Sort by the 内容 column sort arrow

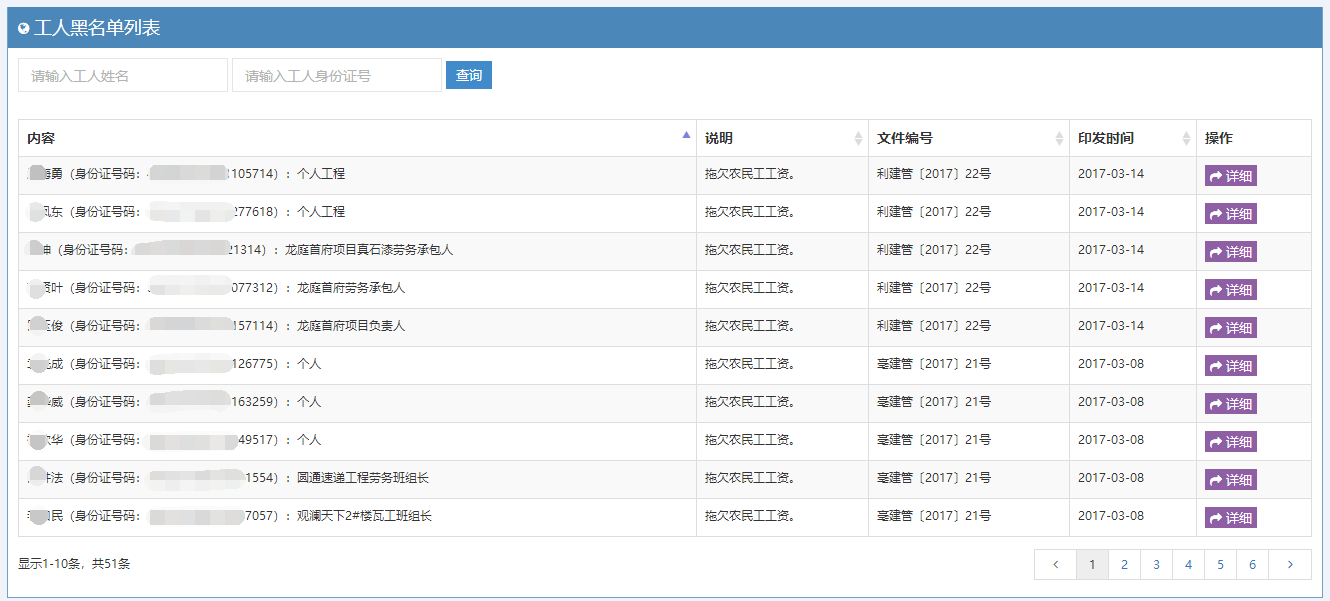pos(686,135)
